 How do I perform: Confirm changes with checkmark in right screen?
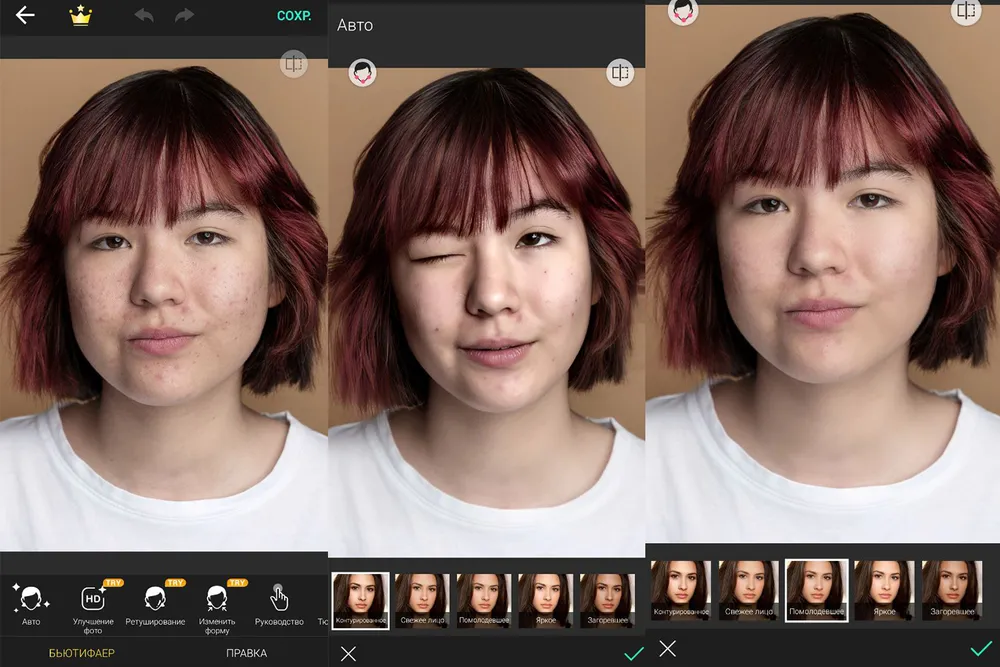click(981, 649)
